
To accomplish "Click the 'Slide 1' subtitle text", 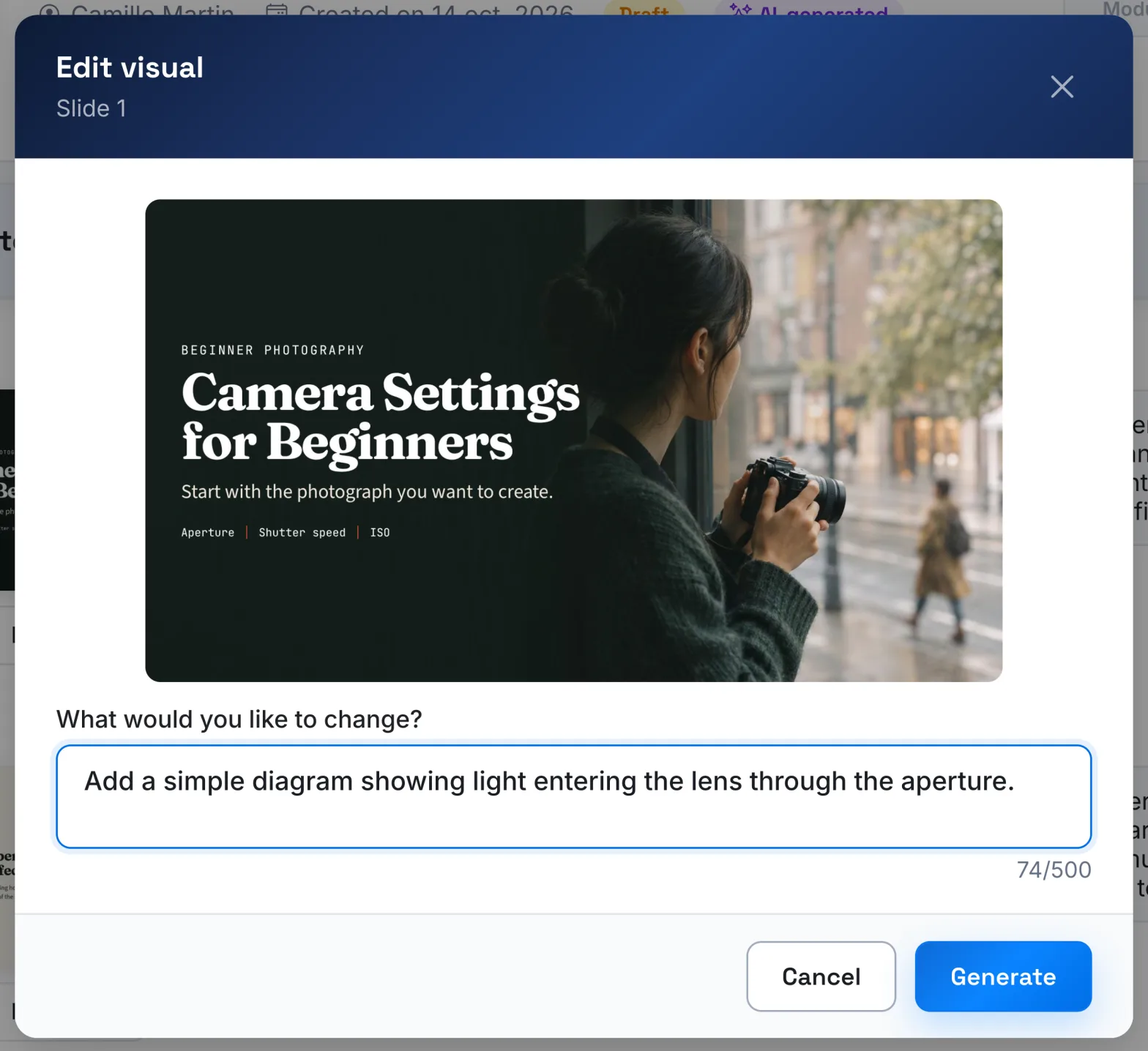I will [92, 108].
